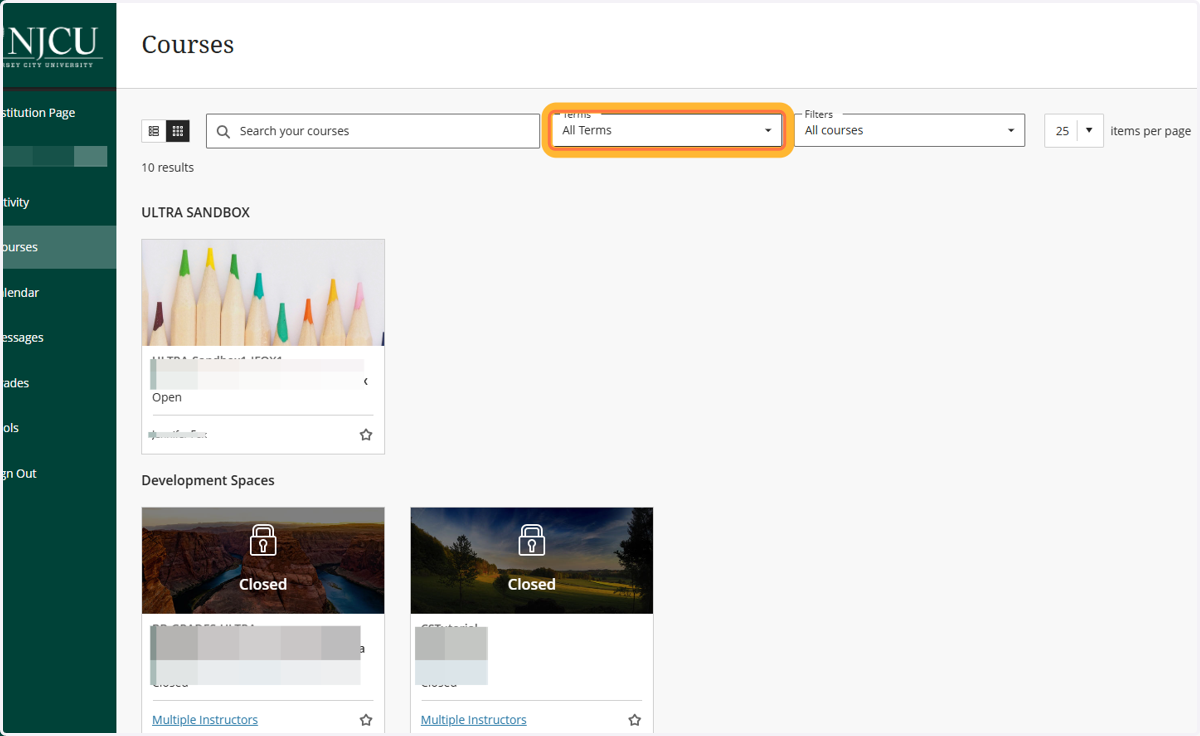Open Multiple Instructors link under meadow course

point(473,720)
